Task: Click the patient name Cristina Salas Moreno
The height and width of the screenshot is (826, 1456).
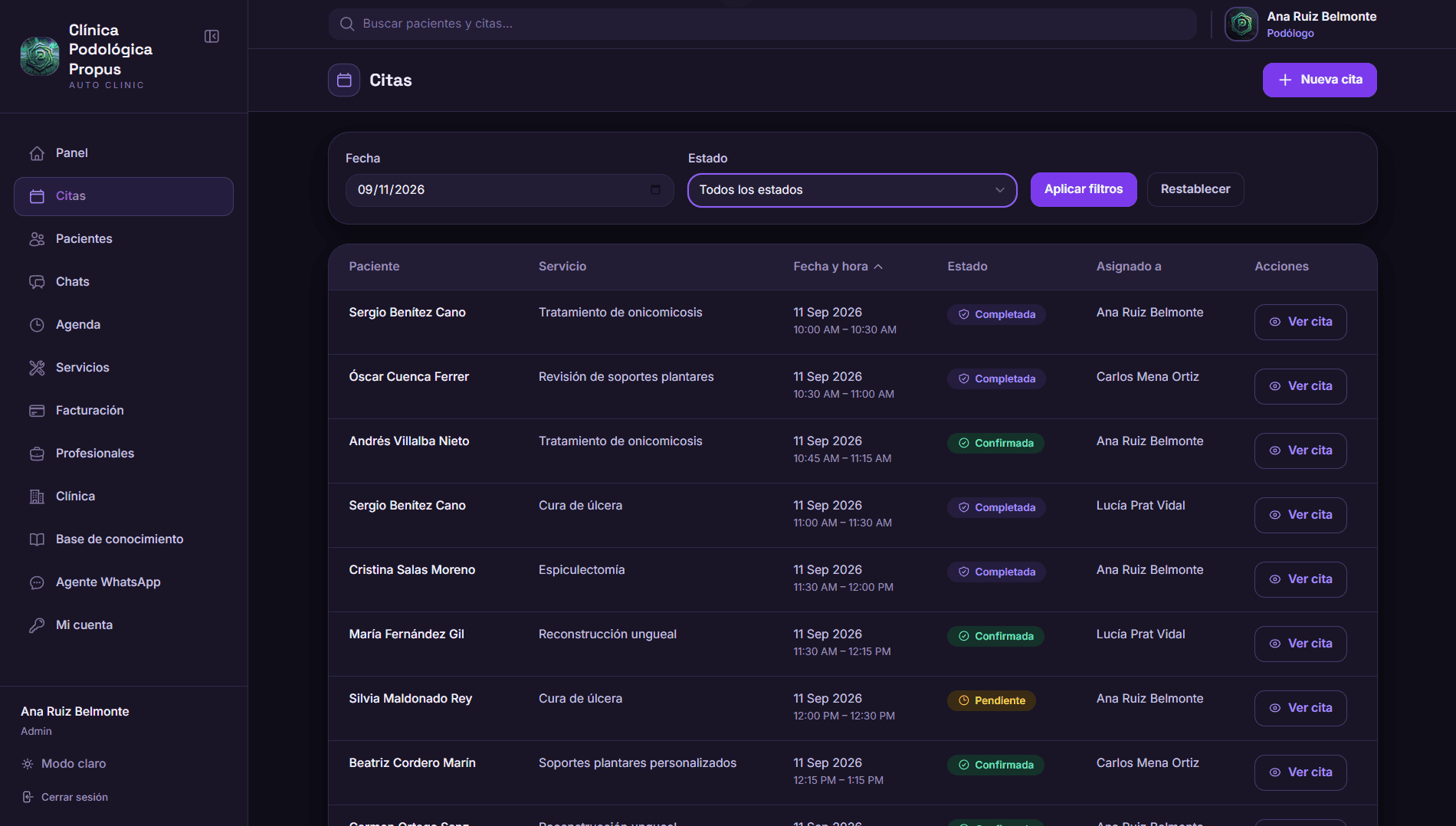Action: pos(412,570)
